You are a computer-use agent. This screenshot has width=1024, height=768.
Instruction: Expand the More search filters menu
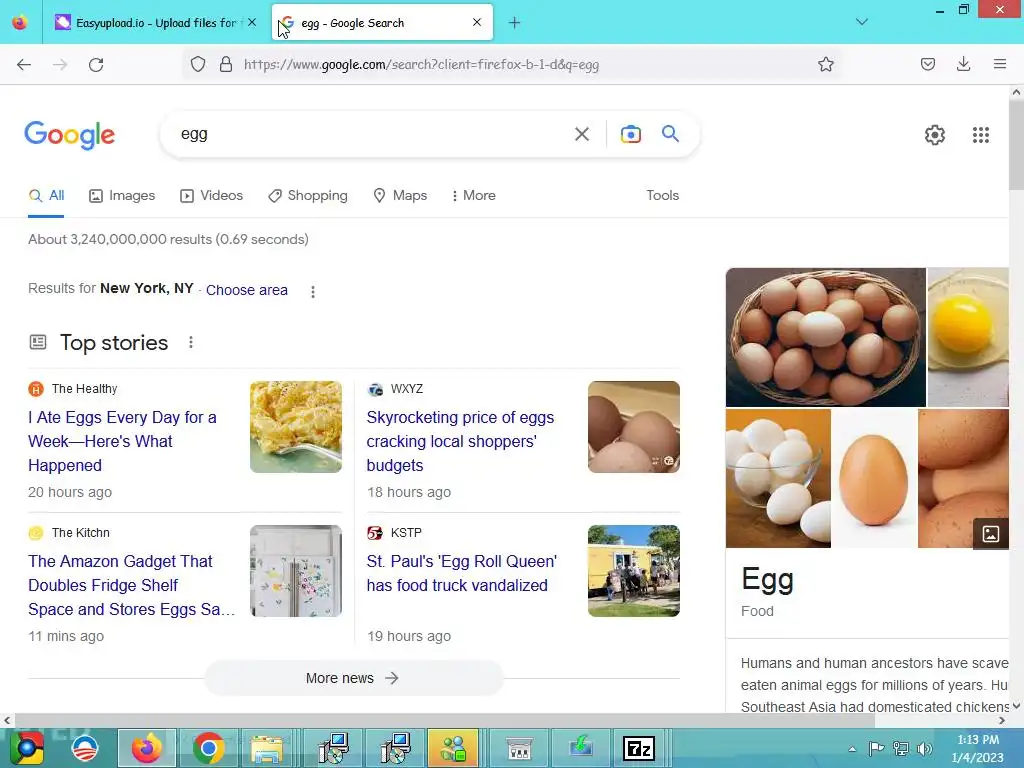tap(473, 195)
